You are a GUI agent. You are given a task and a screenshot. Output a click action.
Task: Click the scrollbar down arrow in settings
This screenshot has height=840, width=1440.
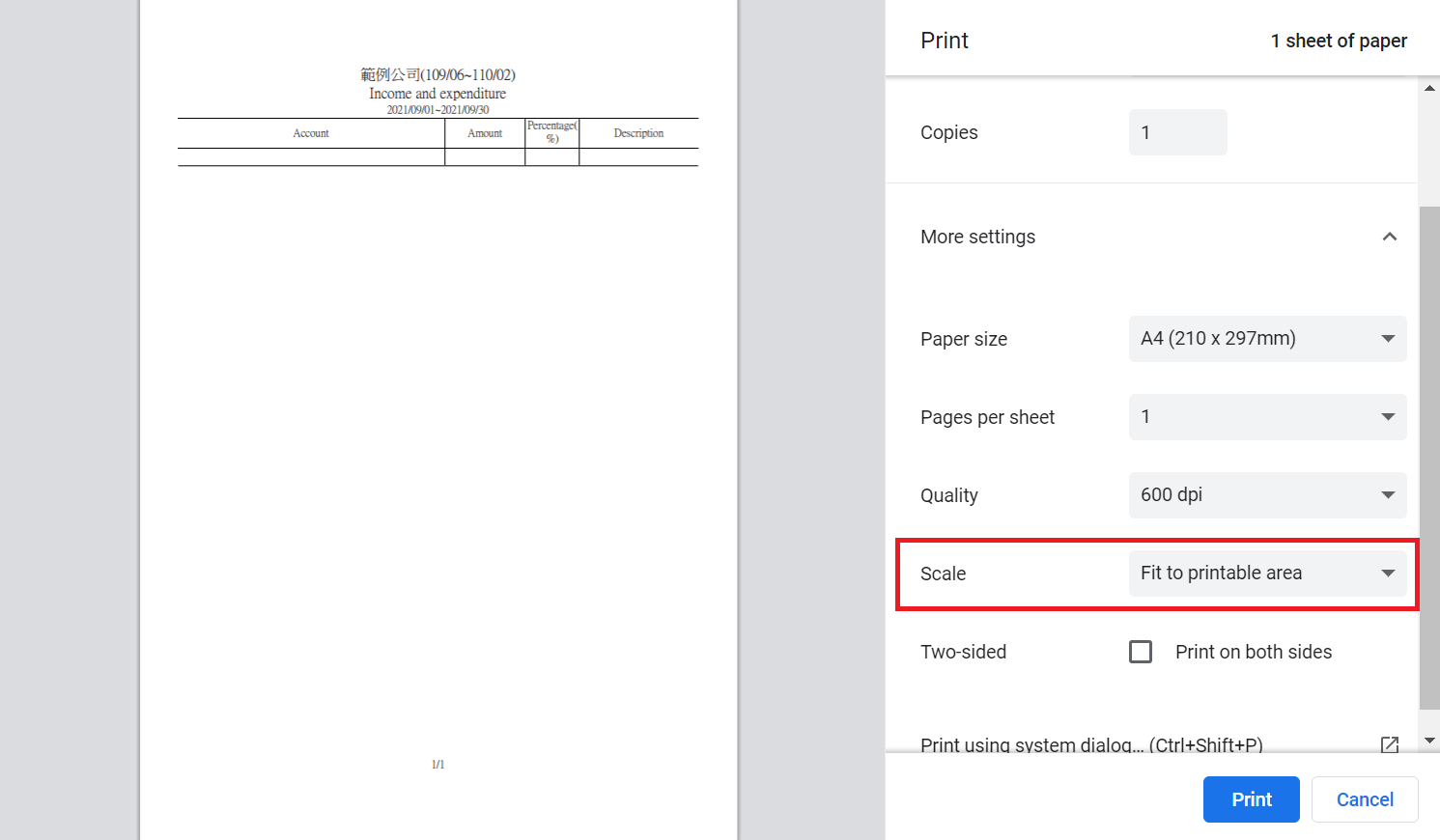1429,741
